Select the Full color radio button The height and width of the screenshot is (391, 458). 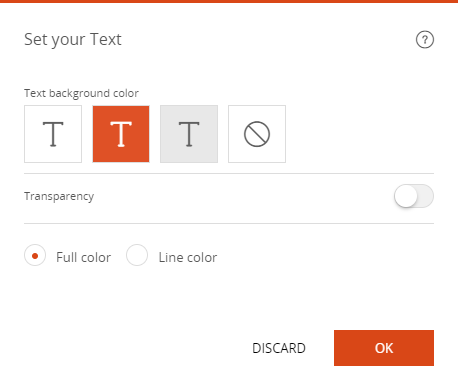coord(35,256)
